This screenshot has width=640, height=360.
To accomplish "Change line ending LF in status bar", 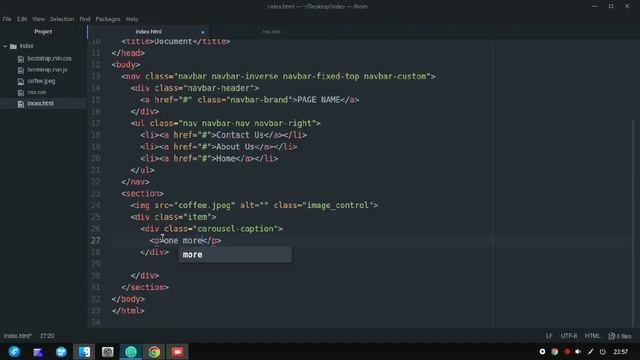I will point(549,336).
